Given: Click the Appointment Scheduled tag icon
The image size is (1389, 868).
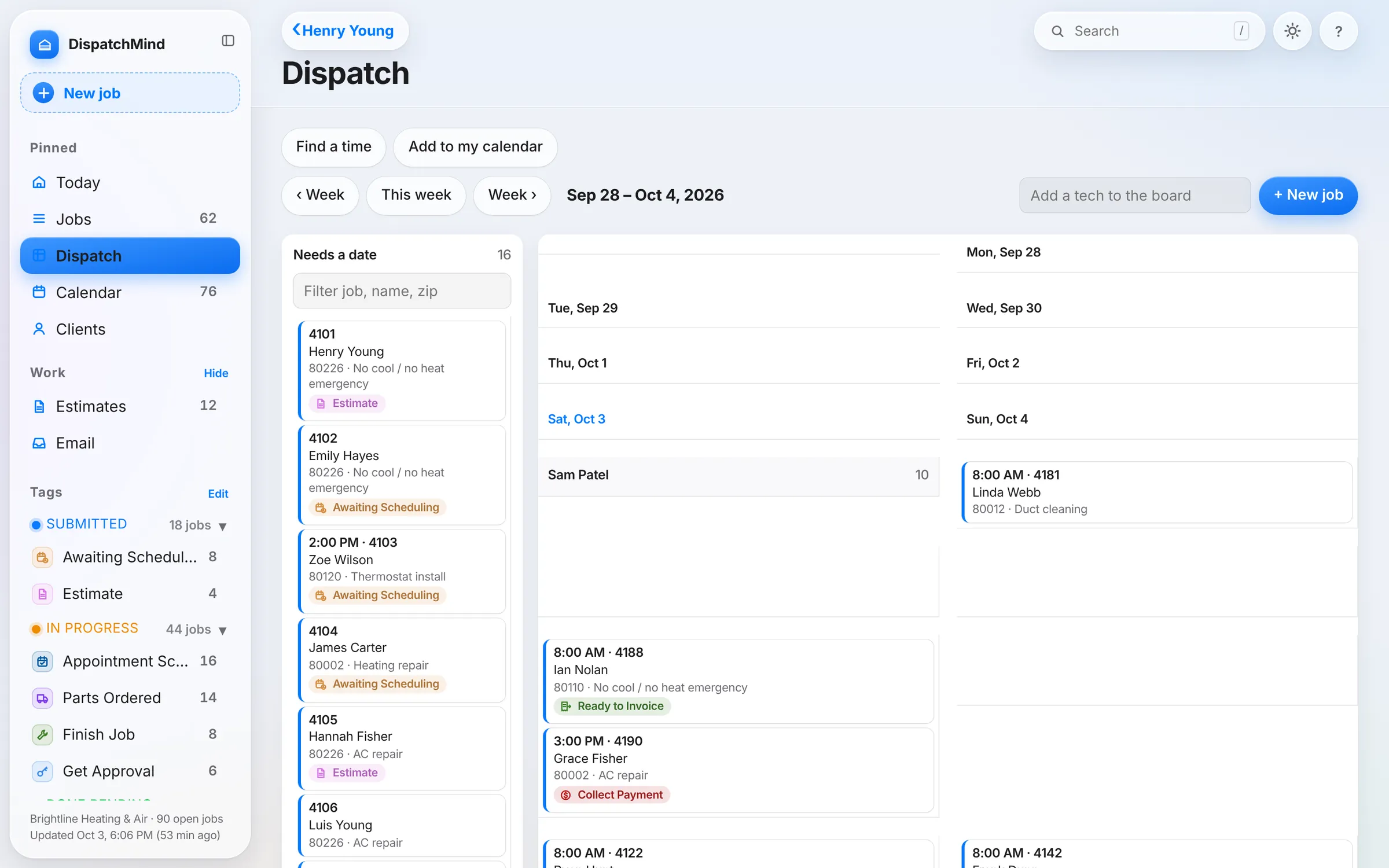Looking at the screenshot, I should pyautogui.click(x=42, y=661).
